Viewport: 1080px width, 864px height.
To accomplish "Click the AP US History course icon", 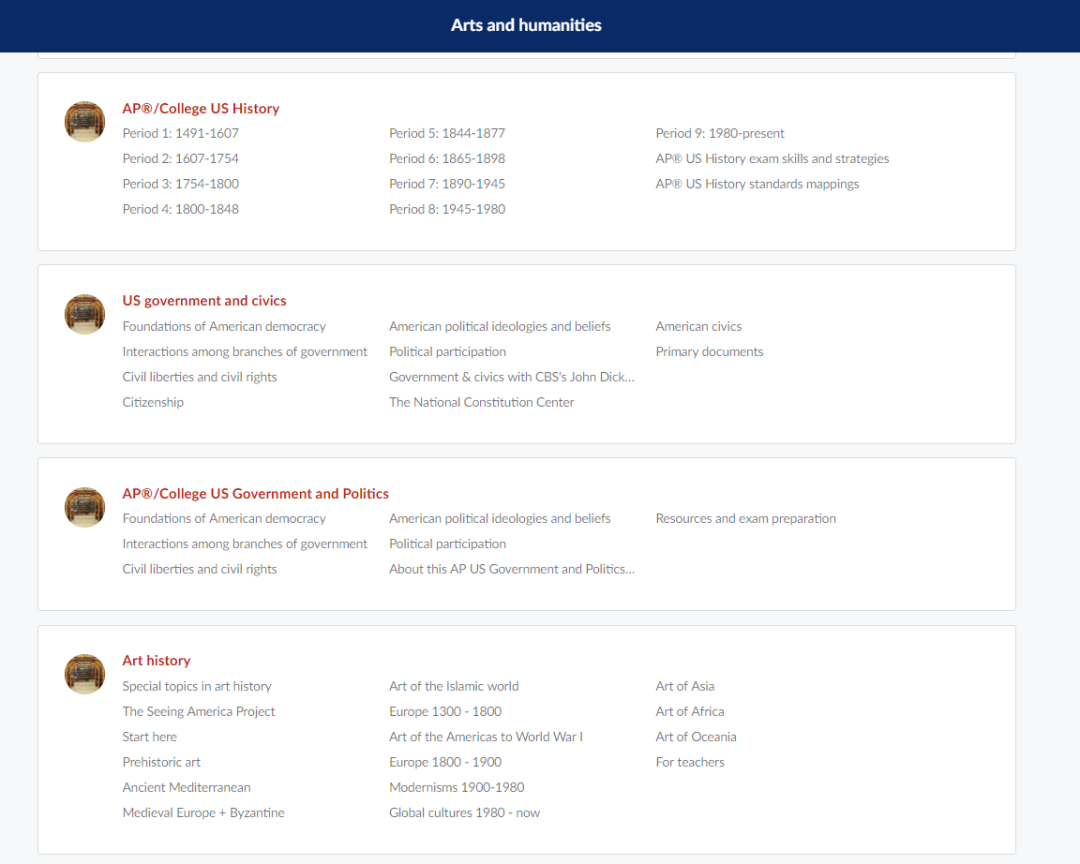I will click(x=85, y=122).
